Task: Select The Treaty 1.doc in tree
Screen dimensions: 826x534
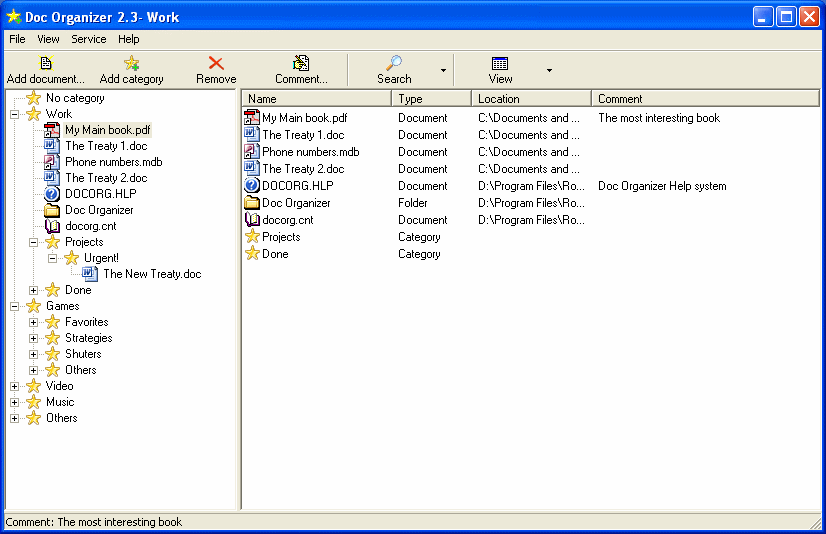Action: [x=106, y=146]
